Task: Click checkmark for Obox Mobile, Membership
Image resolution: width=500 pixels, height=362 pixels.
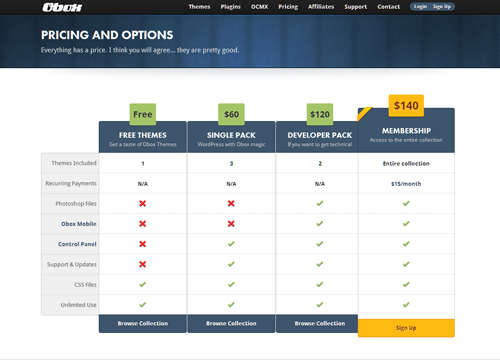Action: tap(406, 224)
